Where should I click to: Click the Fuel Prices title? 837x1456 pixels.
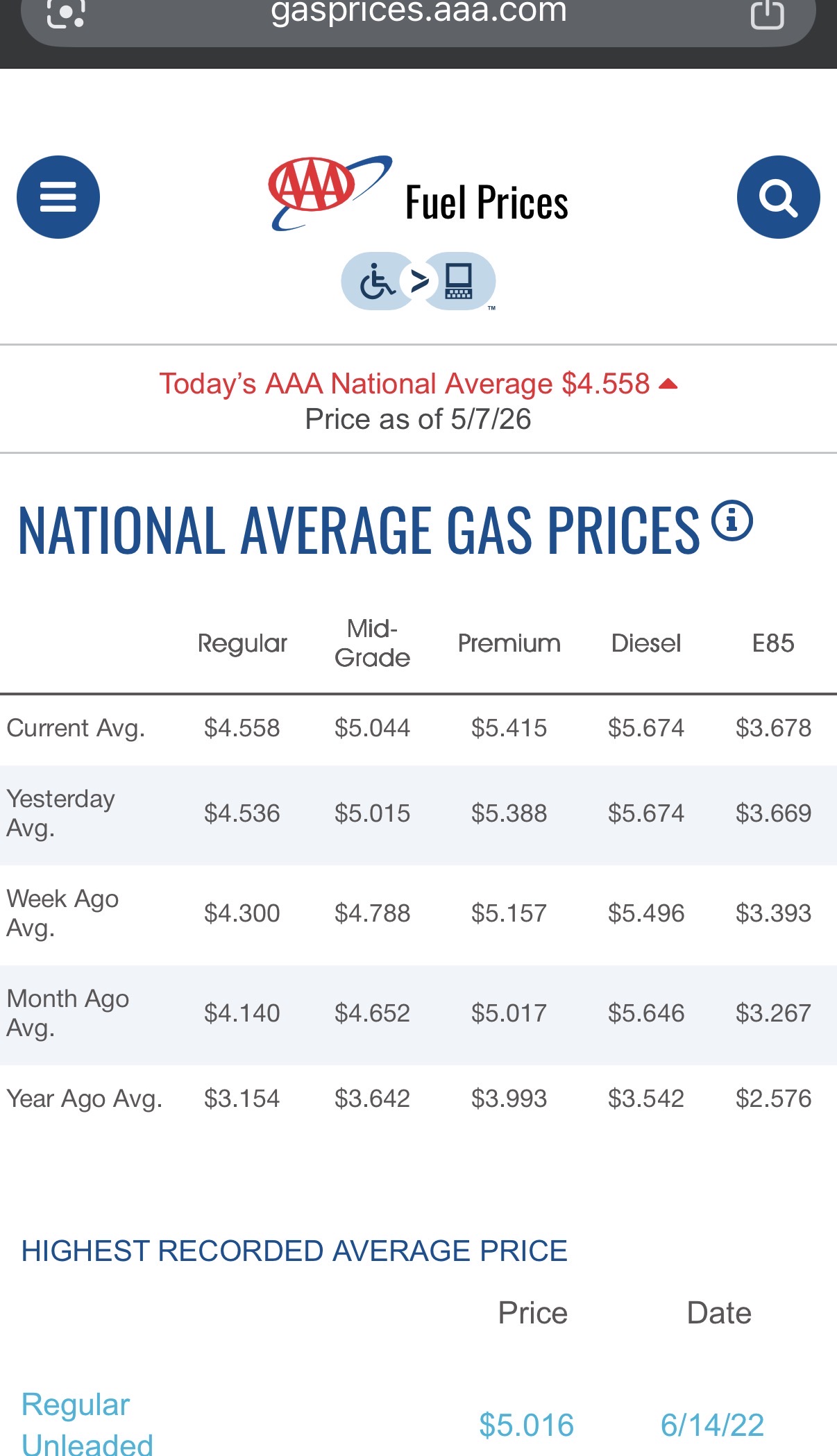pyautogui.click(x=487, y=203)
